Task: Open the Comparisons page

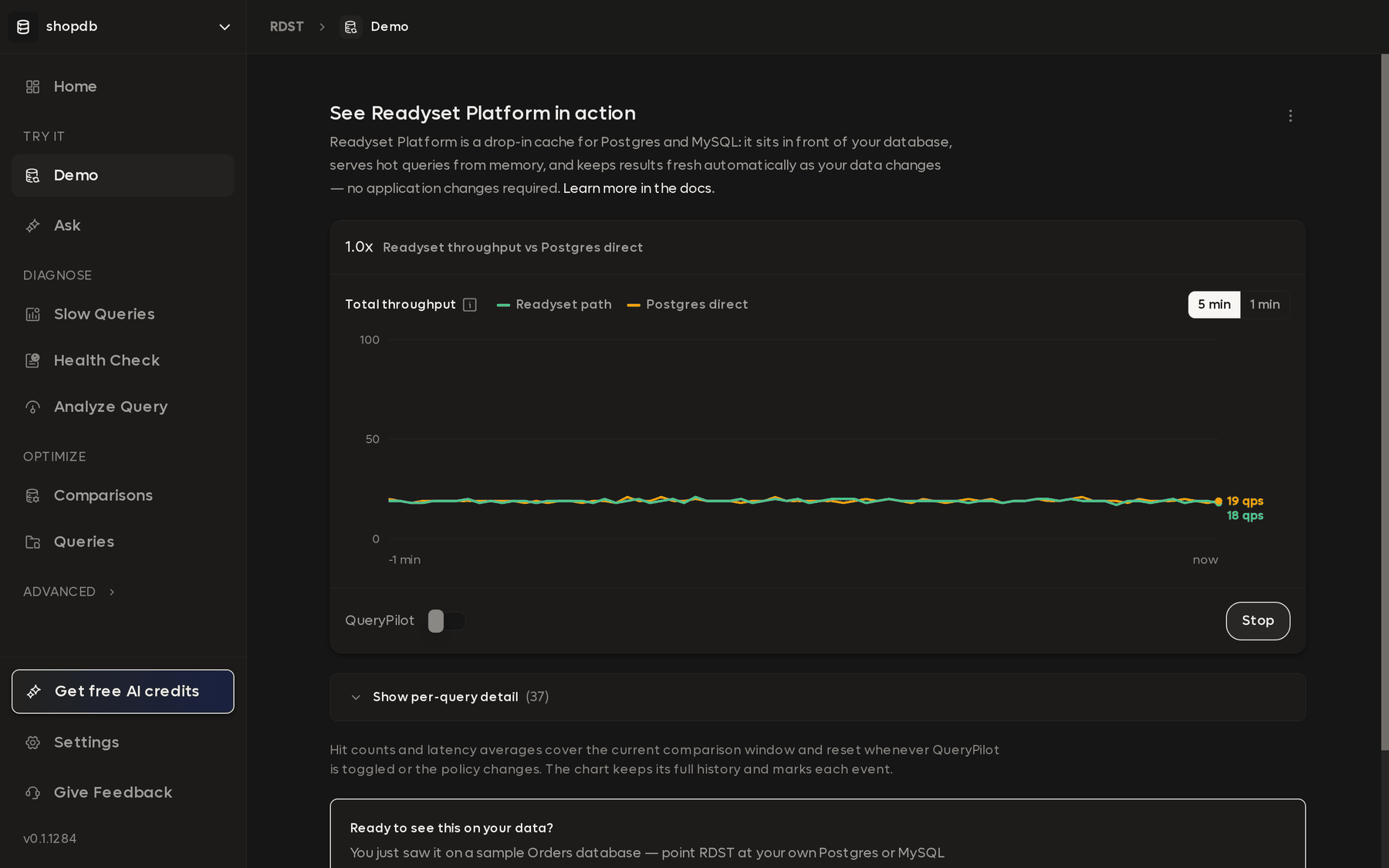Action: point(123,496)
